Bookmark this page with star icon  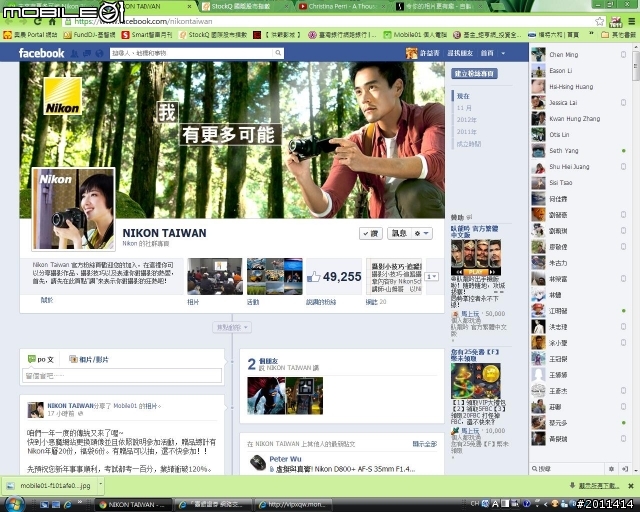point(599,21)
